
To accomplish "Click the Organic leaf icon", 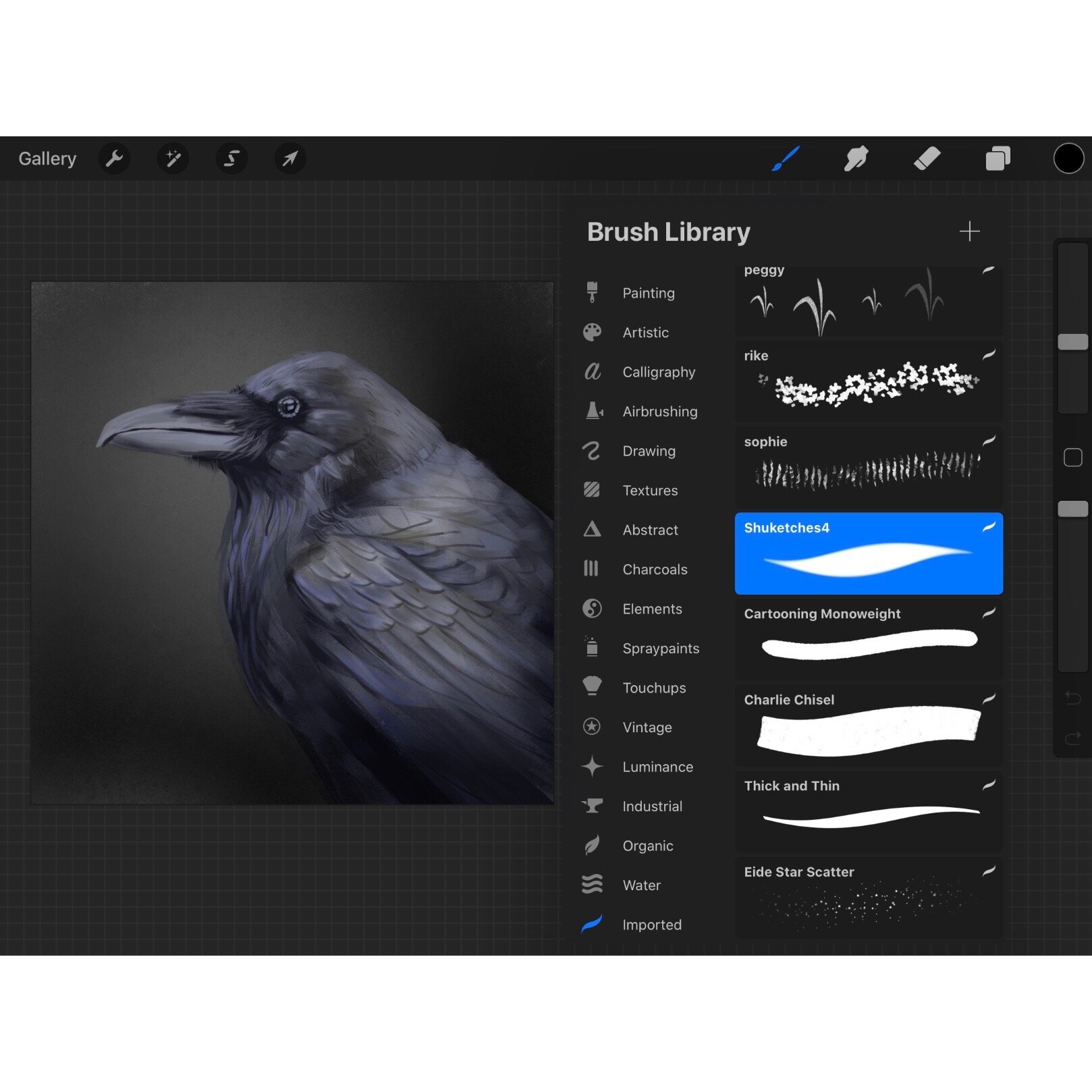I will pos(592,845).
